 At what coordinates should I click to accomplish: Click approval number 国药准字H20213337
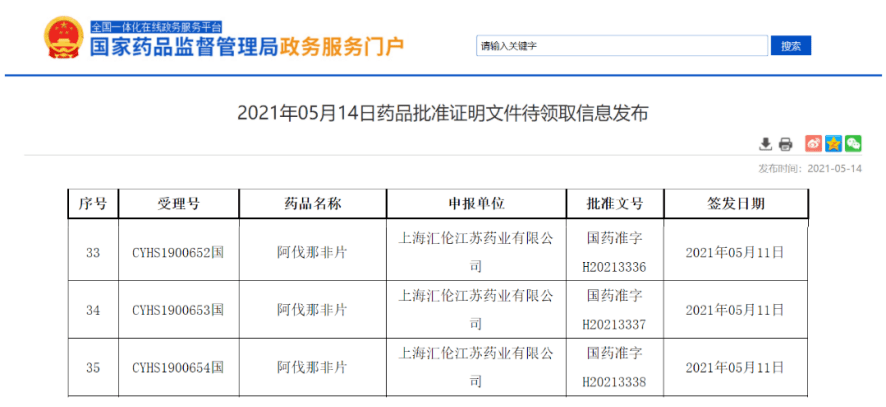[x=615, y=310]
